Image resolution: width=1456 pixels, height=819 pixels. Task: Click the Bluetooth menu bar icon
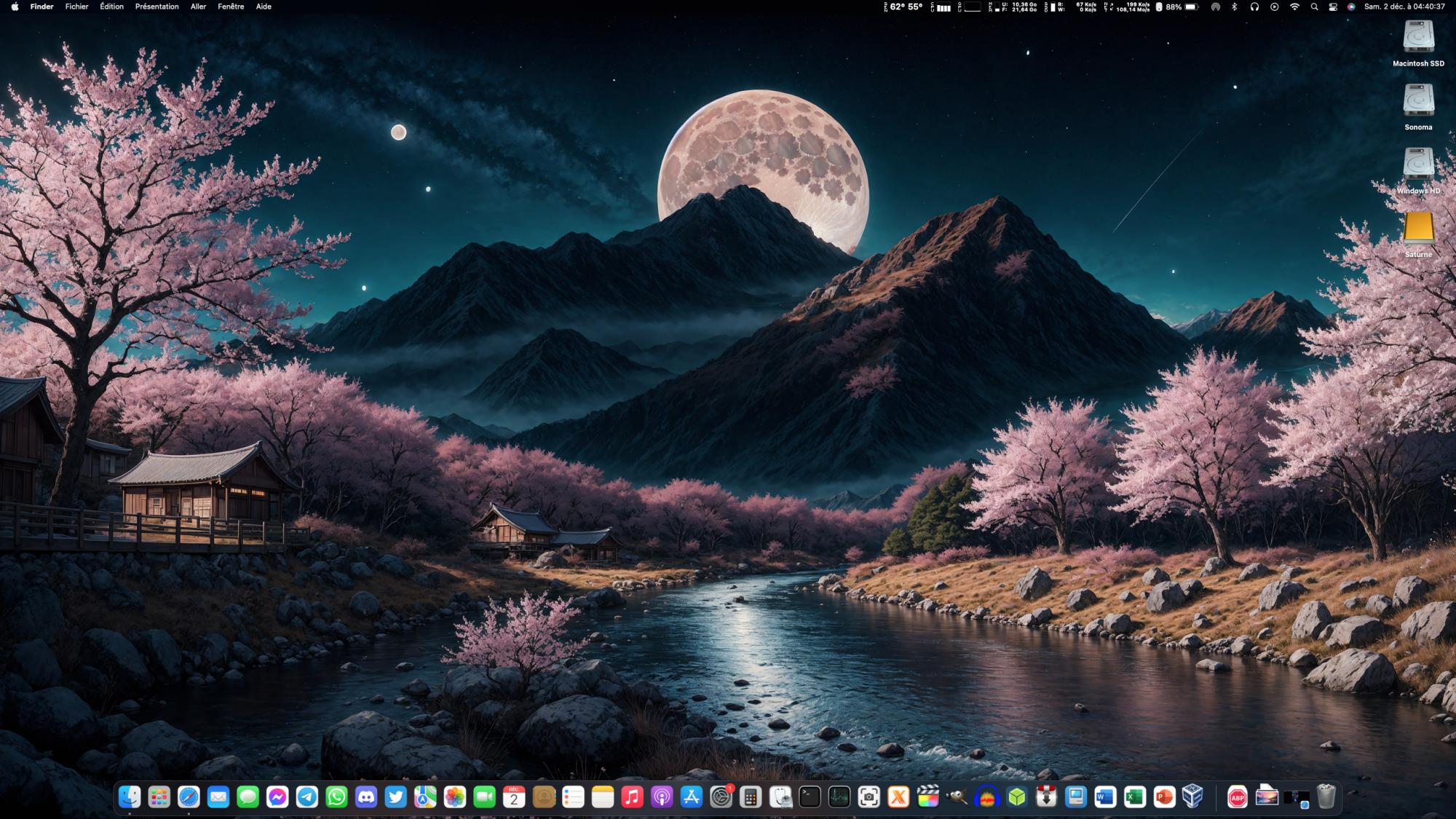coord(1234,7)
